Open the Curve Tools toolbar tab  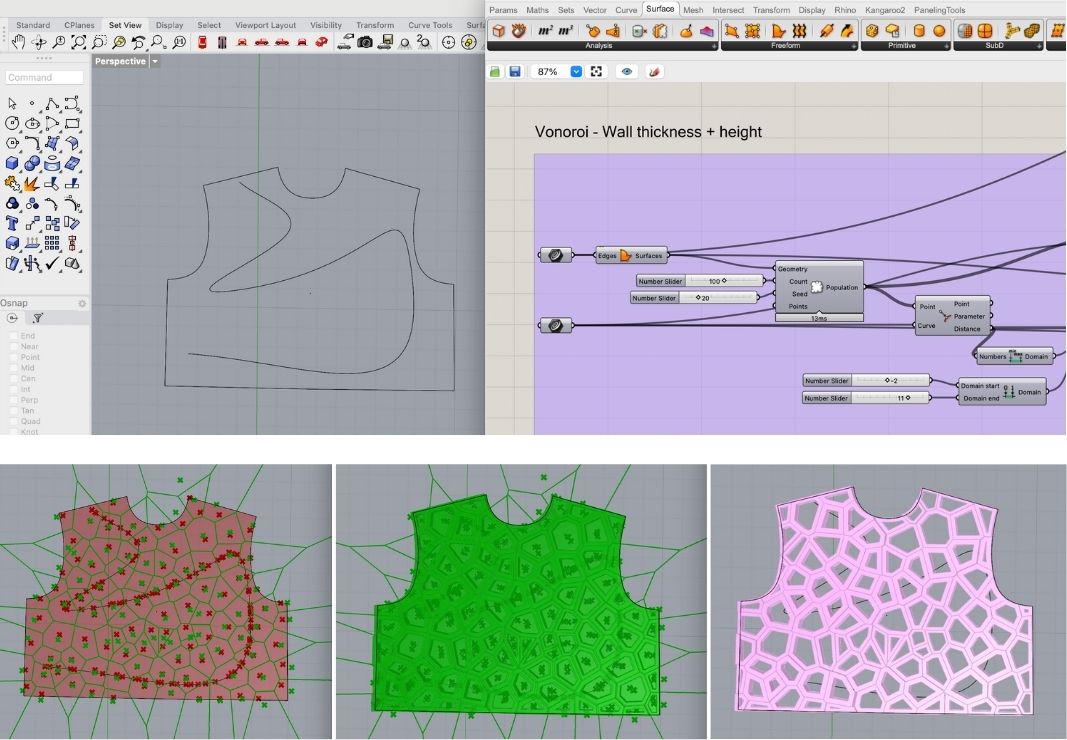point(430,25)
